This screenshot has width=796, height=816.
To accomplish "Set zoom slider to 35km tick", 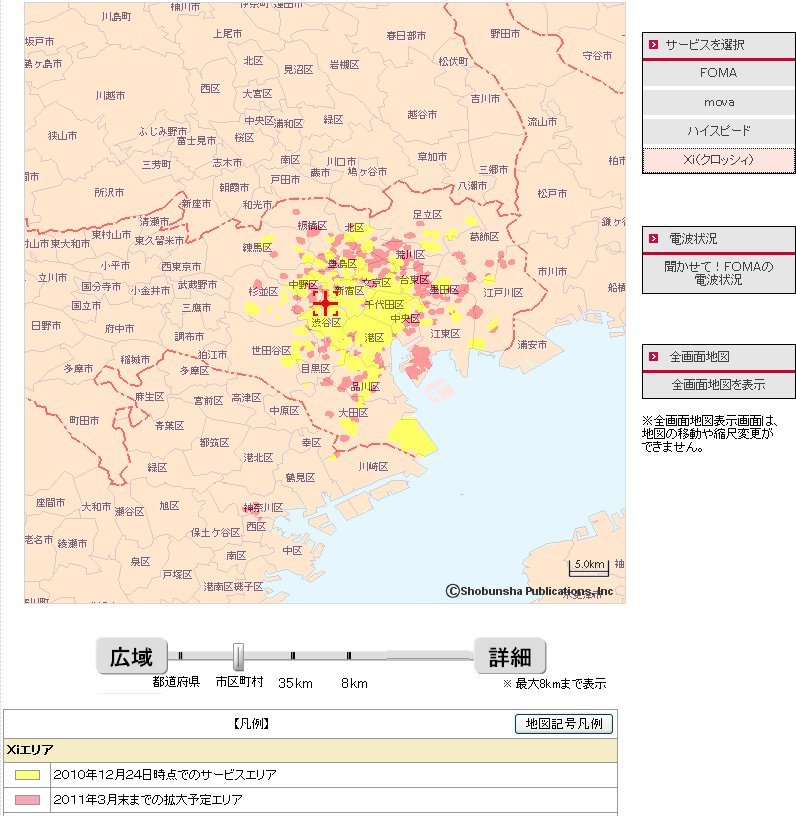I will 293,656.
